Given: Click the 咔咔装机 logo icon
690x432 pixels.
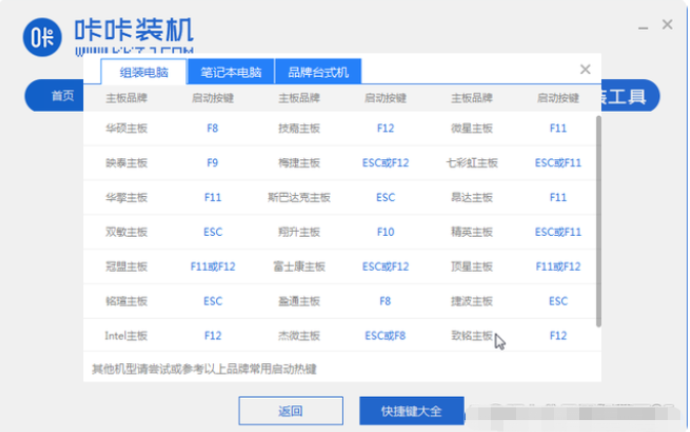Looking at the screenshot, I should (41, 35).
